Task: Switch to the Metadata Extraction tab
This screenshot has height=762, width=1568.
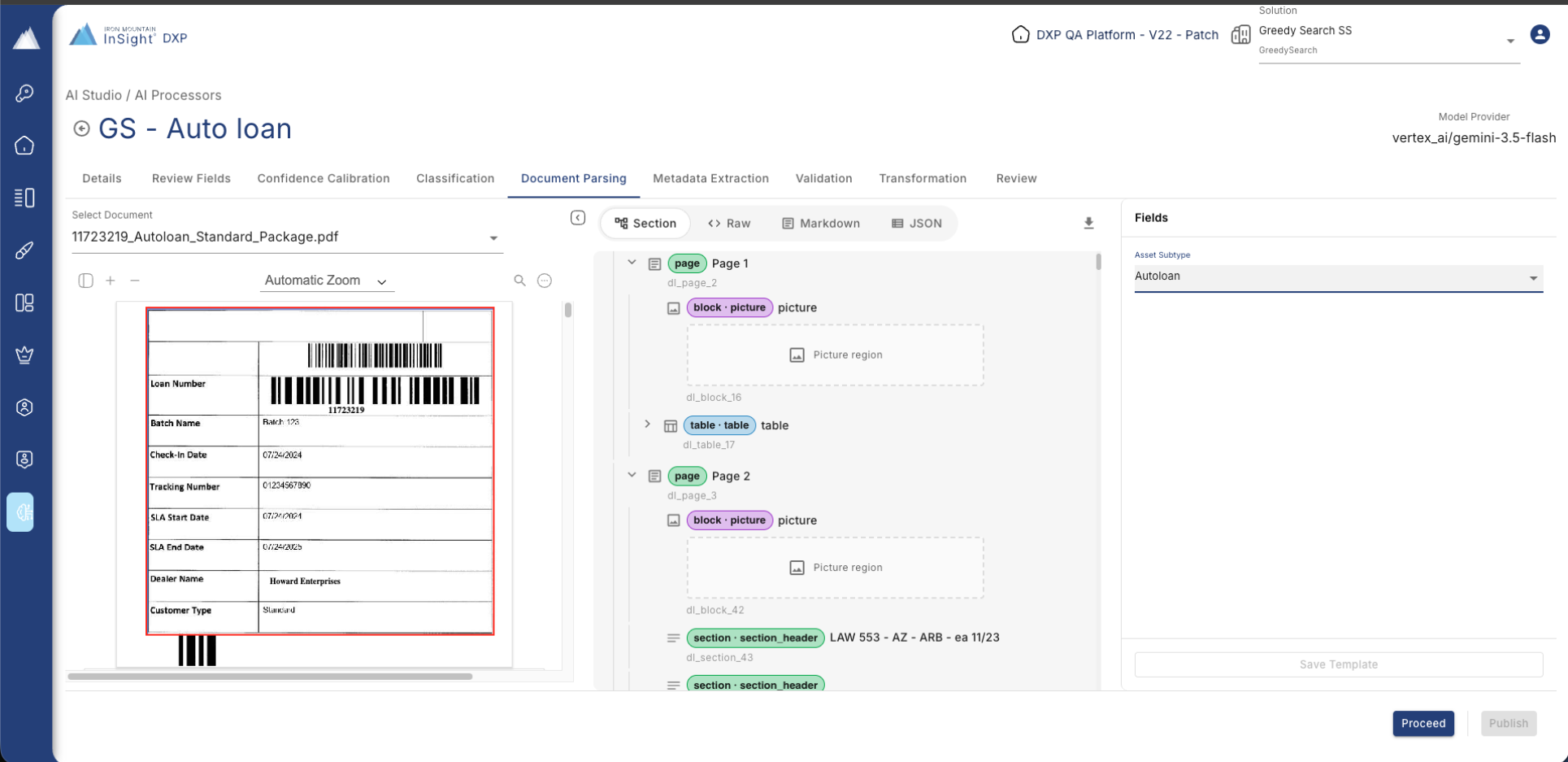Action: 710,178
